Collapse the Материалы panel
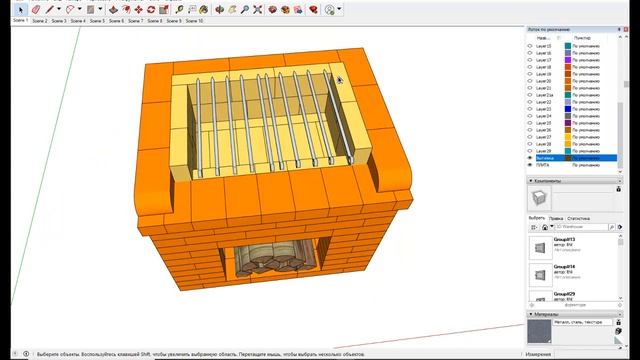The width and height of the screenshot is (640, 360). click(531, 314)
